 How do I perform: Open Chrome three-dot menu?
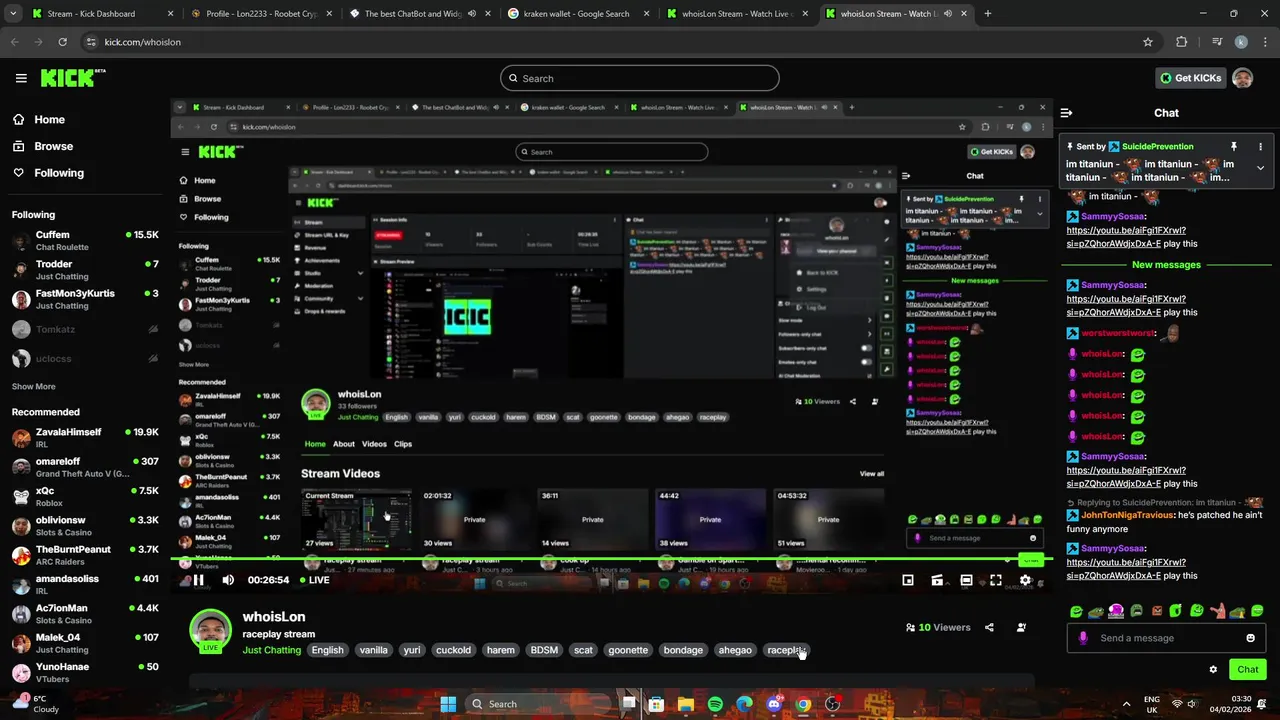[x=1264, y=42]
